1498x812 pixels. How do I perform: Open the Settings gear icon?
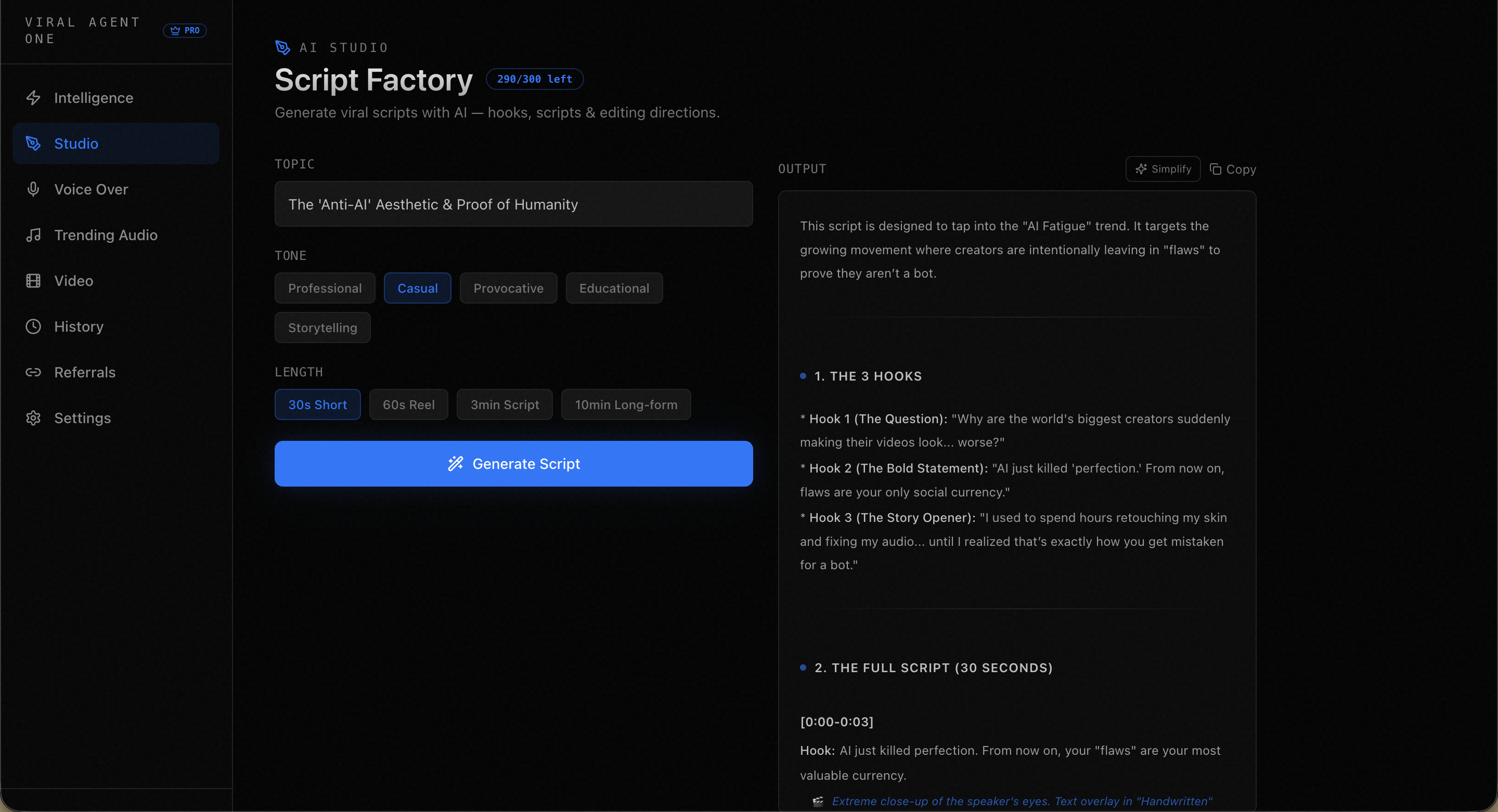(x=33, y=418)
